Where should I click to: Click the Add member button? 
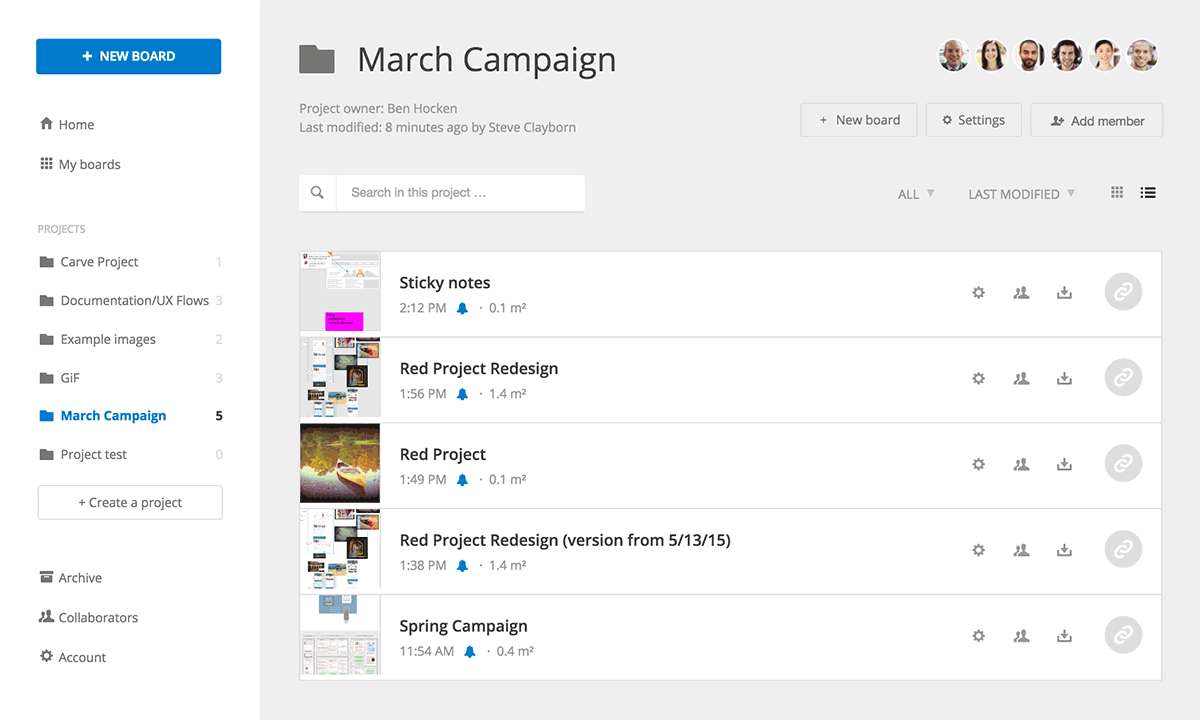click(1097, 121)
